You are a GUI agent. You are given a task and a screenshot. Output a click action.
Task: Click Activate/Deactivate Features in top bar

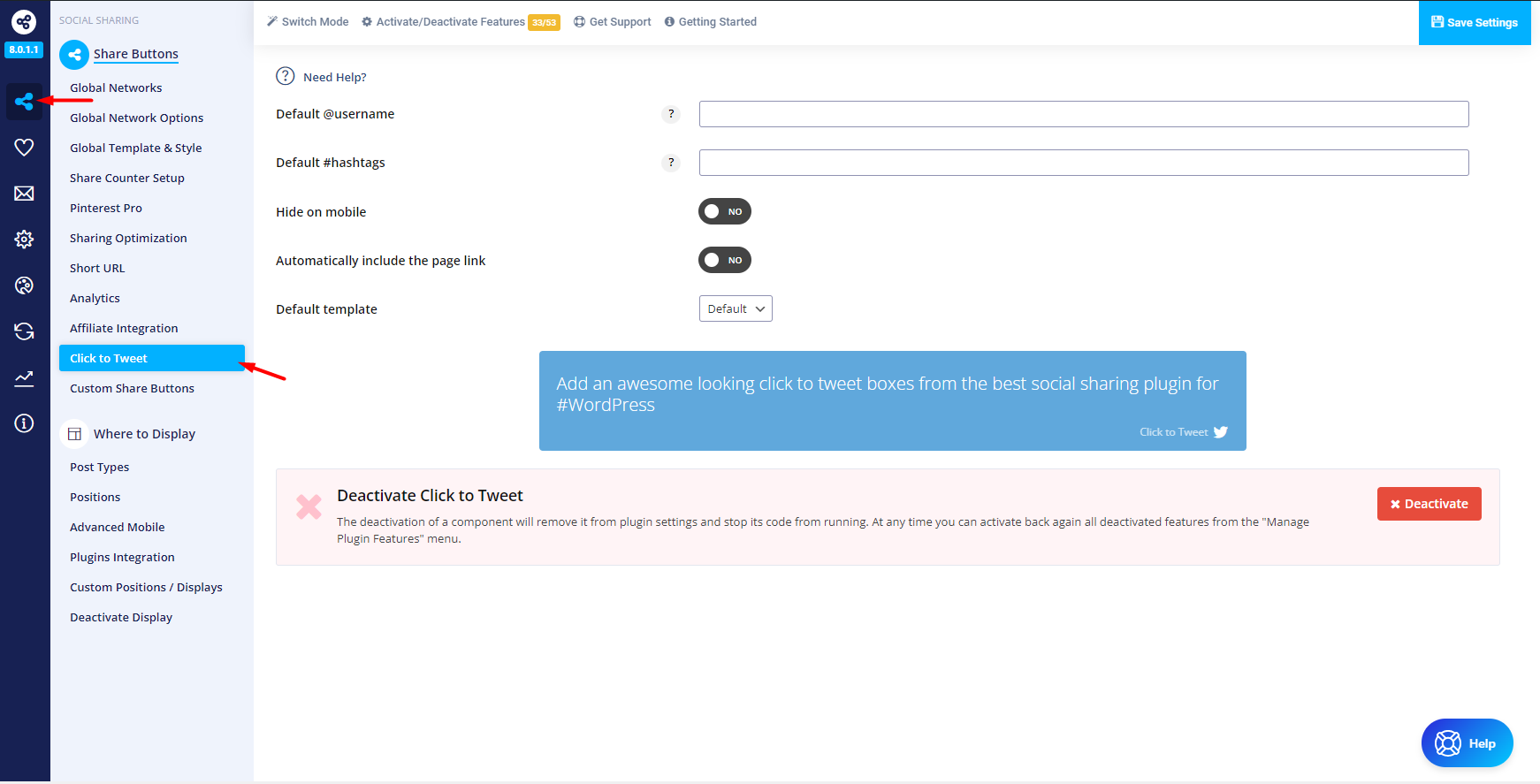[450, 22]
